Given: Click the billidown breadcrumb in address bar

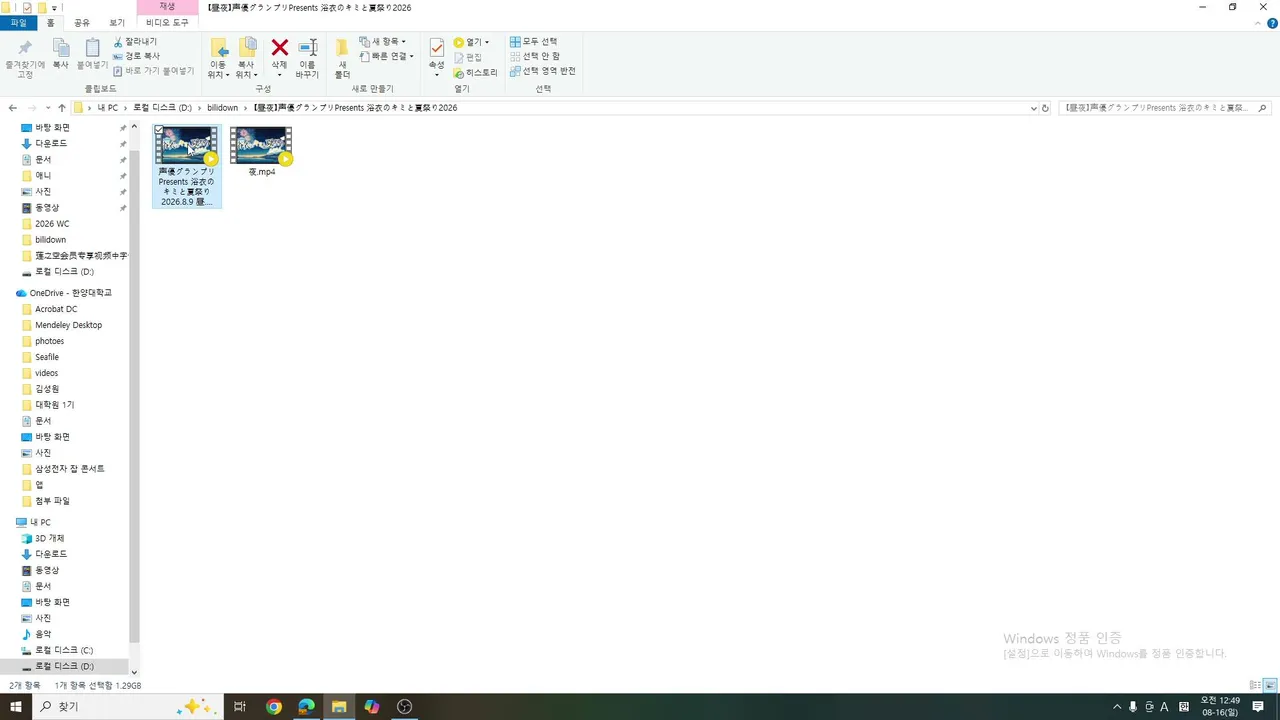Looking at the screenshot, I should 222,108.
